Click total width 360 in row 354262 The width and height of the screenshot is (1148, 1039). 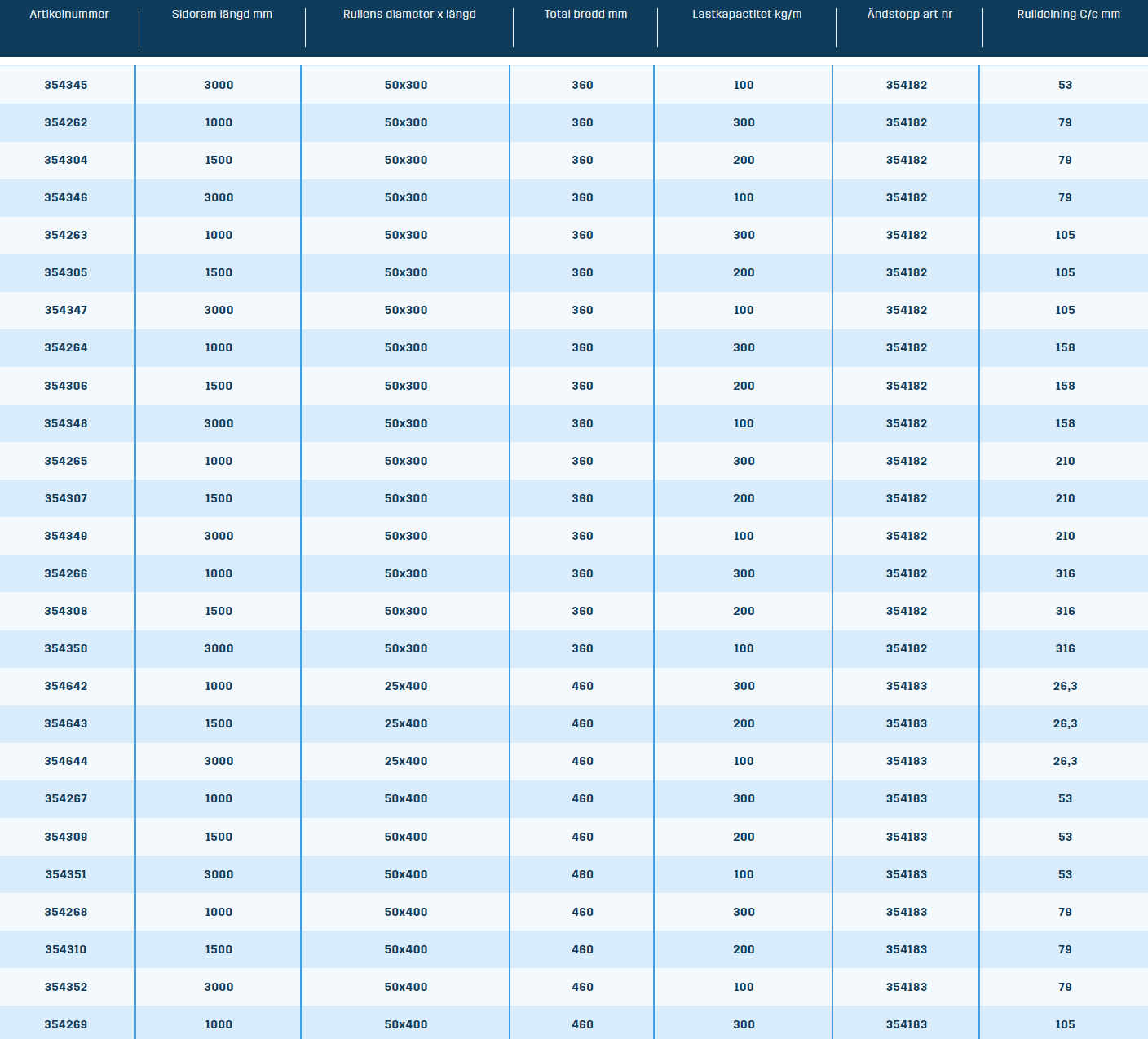pos(583,122)
